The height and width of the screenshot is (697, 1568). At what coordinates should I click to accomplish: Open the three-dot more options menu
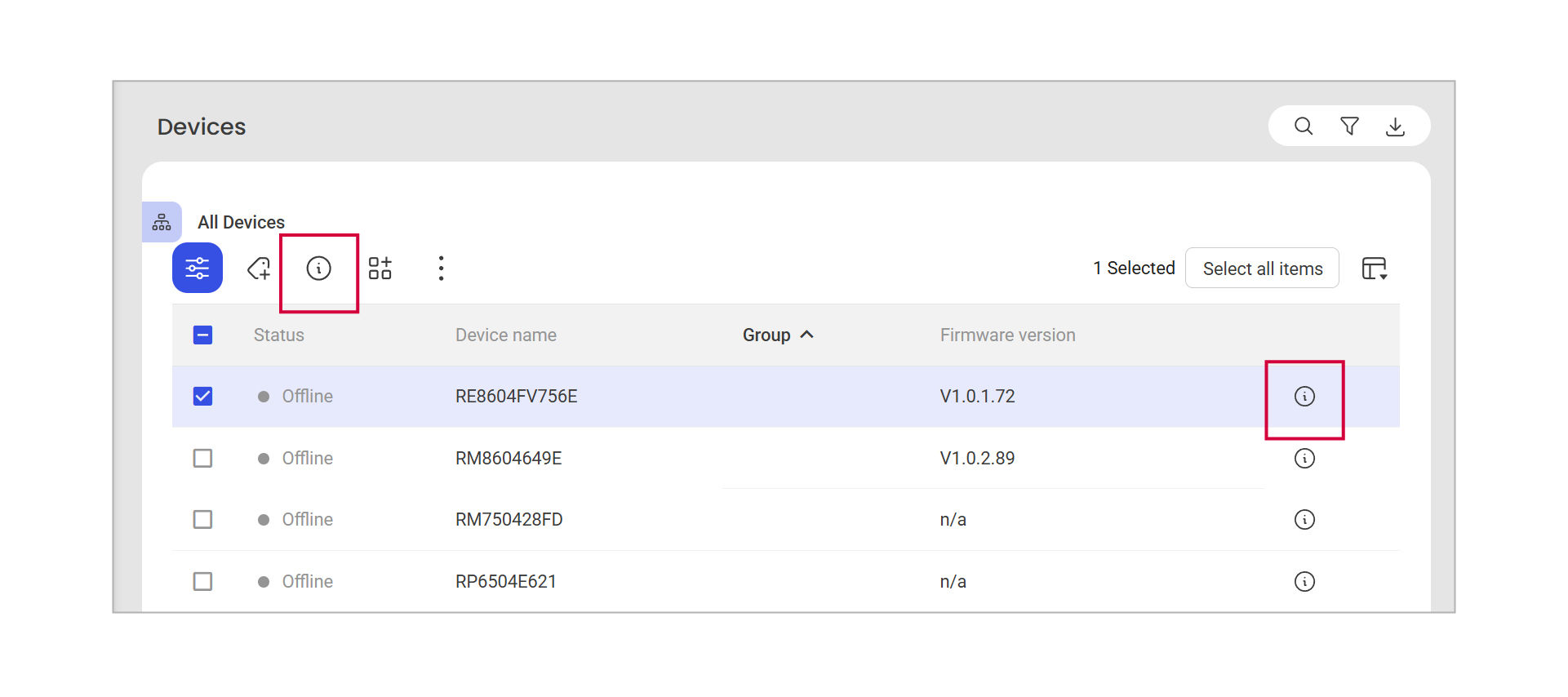[x=441, y=268]
